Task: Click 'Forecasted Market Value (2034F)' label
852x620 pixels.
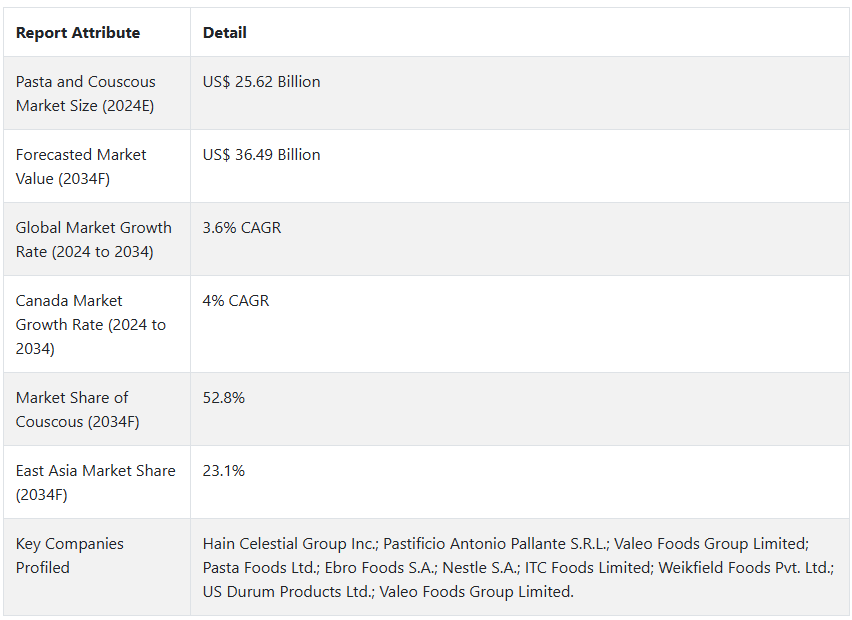Action: [80, 167]
